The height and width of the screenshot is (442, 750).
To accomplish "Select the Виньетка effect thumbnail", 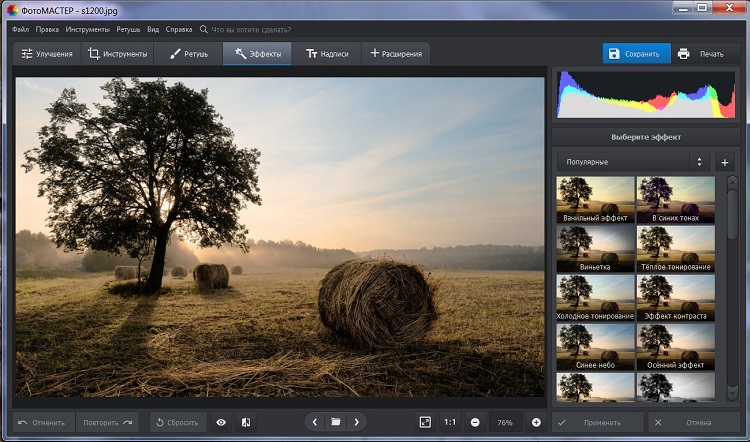I will tap(595, 248).
